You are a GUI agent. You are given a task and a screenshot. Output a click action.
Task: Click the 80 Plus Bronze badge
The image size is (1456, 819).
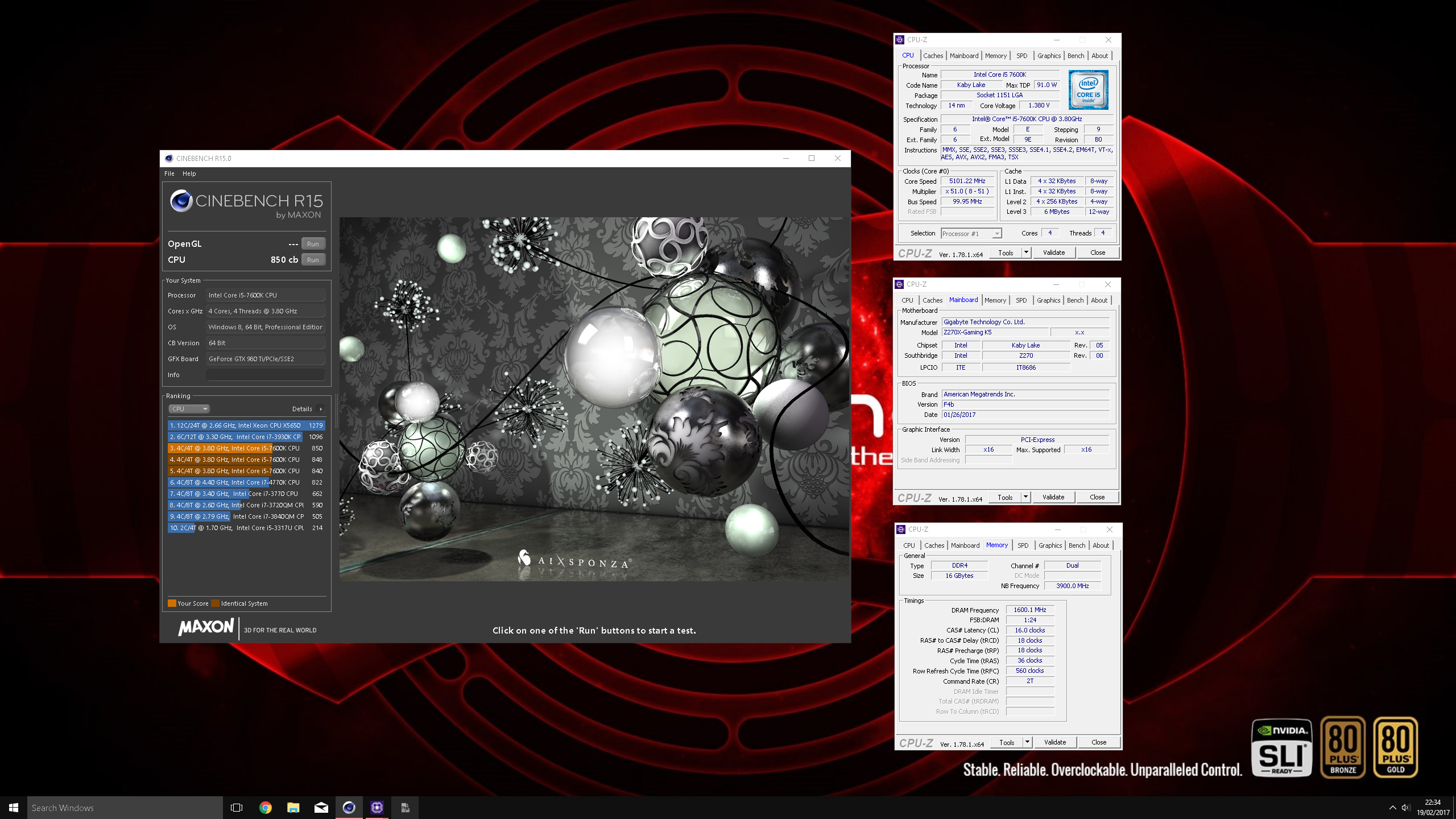tap(1343, 747)
